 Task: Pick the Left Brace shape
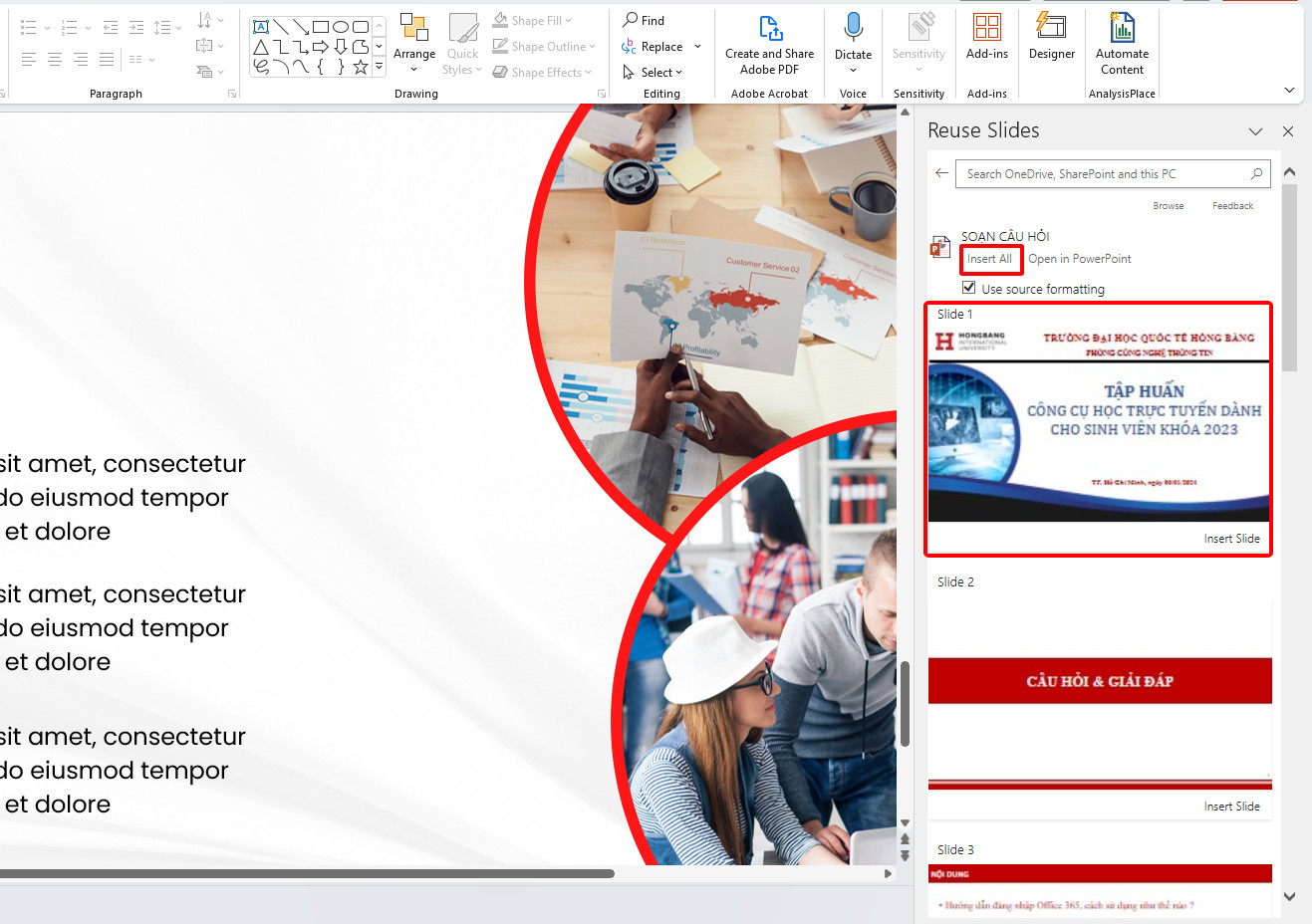[x=321, y=67]
